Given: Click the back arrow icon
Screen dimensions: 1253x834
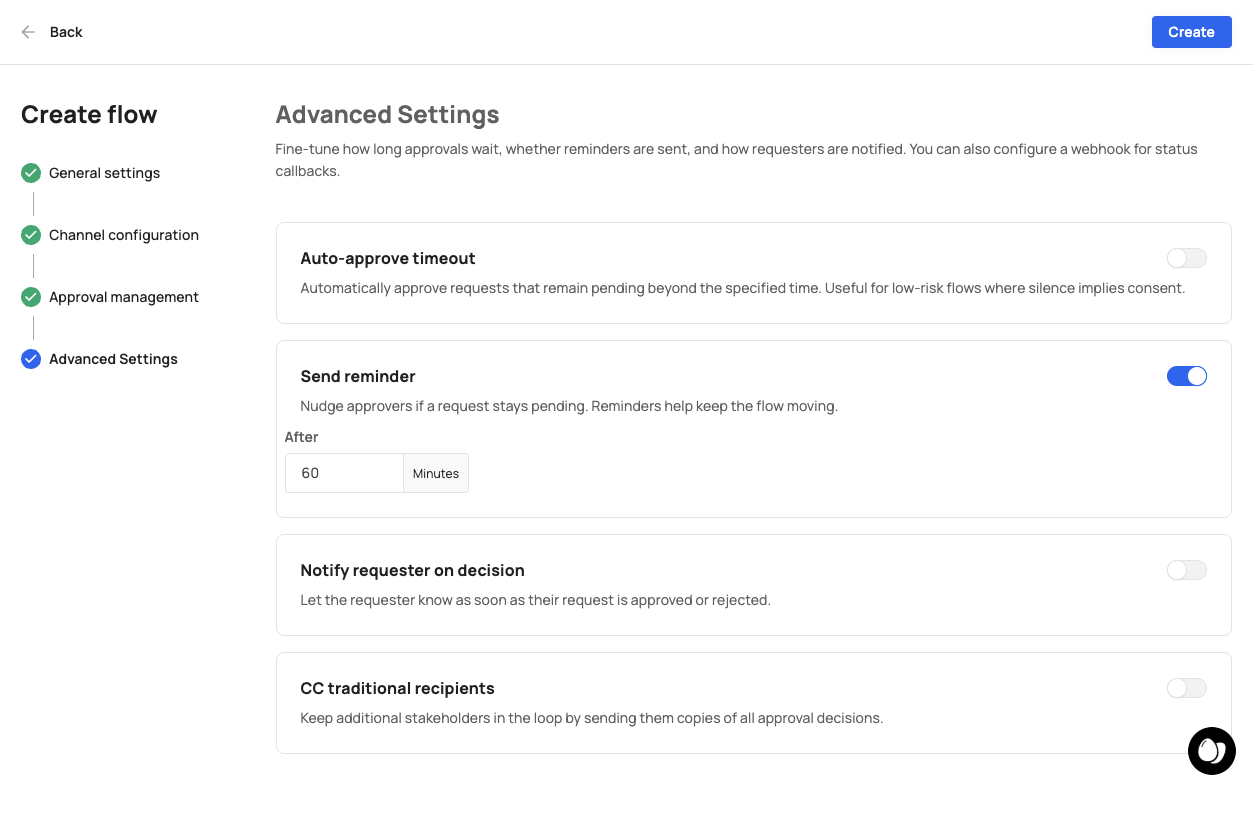Looking at the screenshot, I should pyautogui.click(x=28, y=32).
